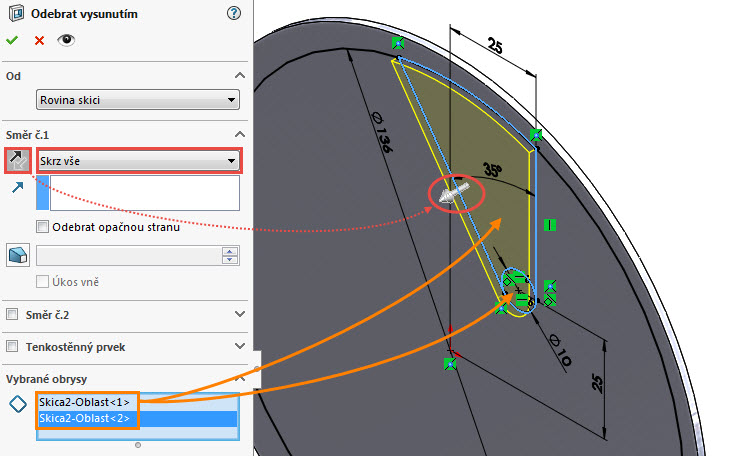Viewport: 750px width, 456px height.
Task: Toggle detailed preview eye icon
Action: (x=66, y=40)
